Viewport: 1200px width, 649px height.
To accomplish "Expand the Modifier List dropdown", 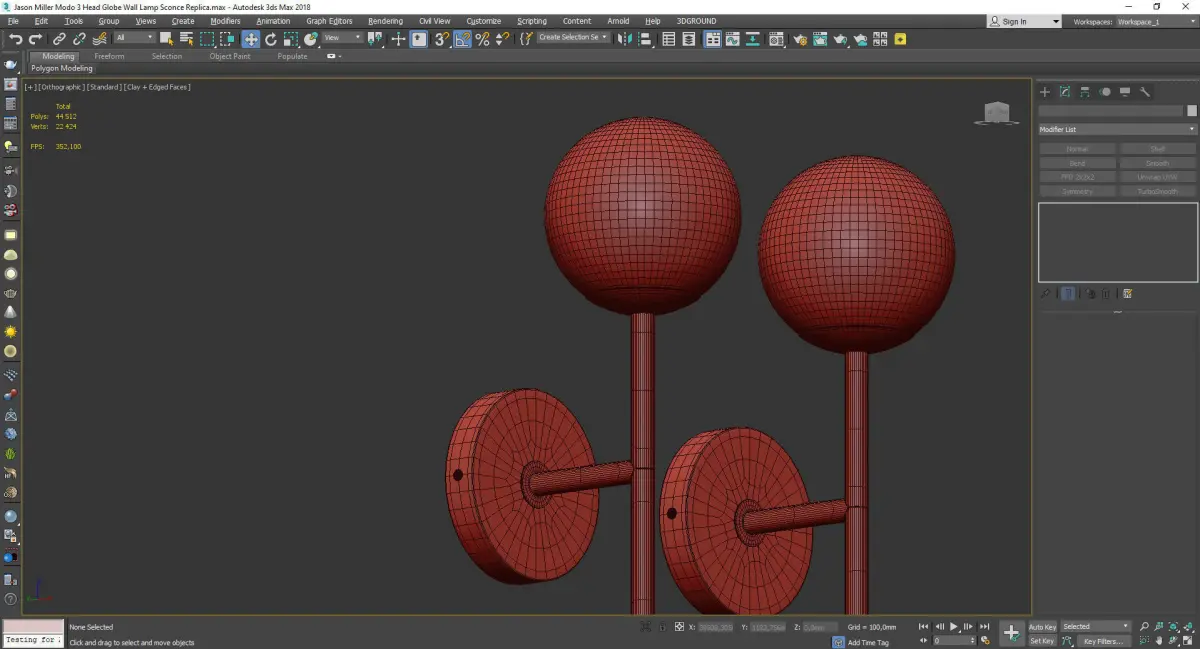I will pos(1117,129).
